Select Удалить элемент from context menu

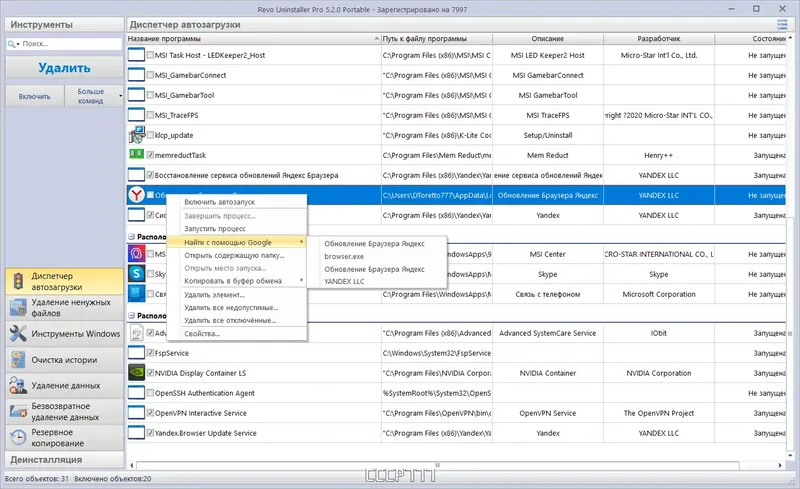coord(214,295)
